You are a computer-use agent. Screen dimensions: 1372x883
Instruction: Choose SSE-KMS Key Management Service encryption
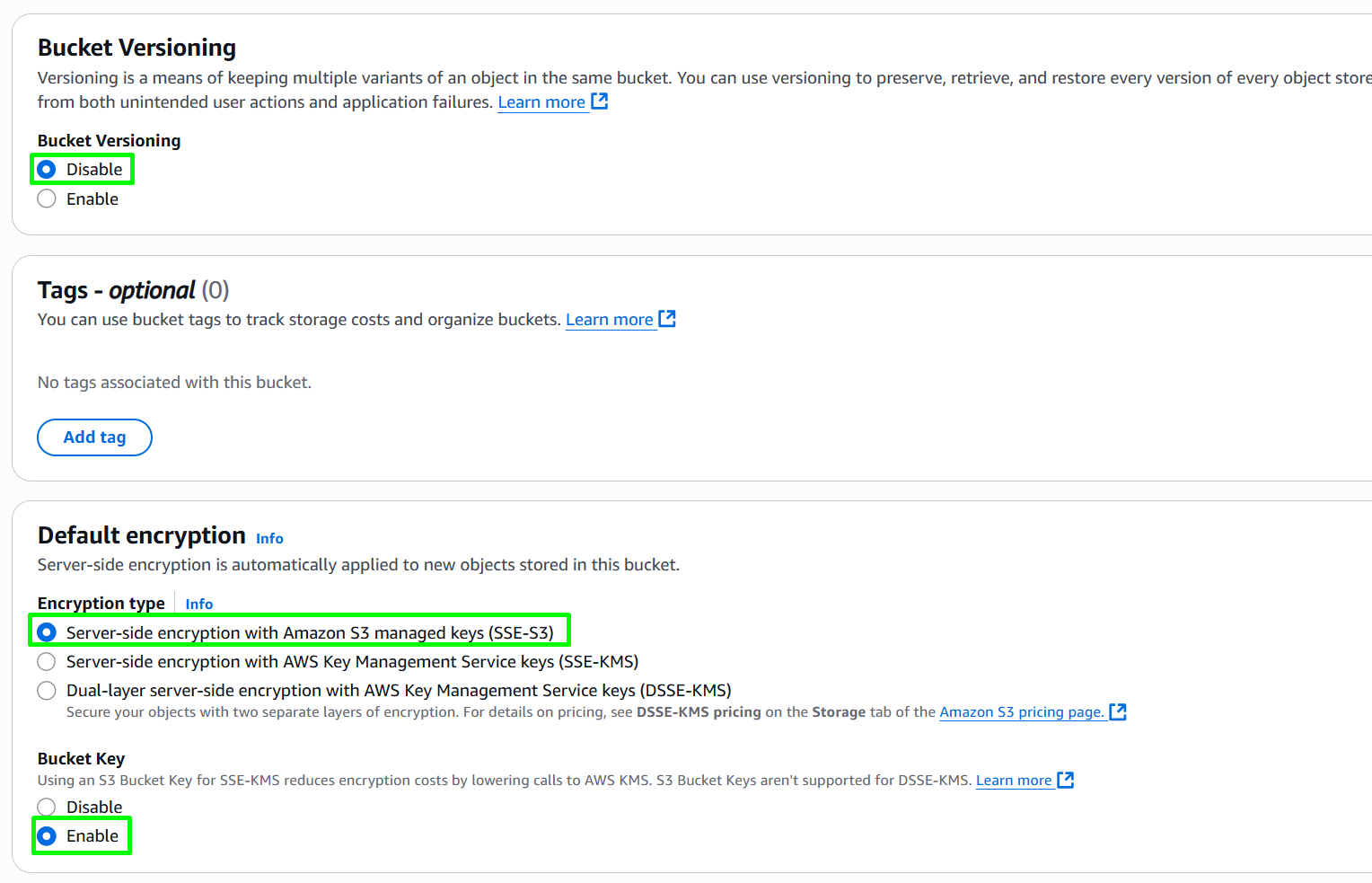(x=47, y=662)
